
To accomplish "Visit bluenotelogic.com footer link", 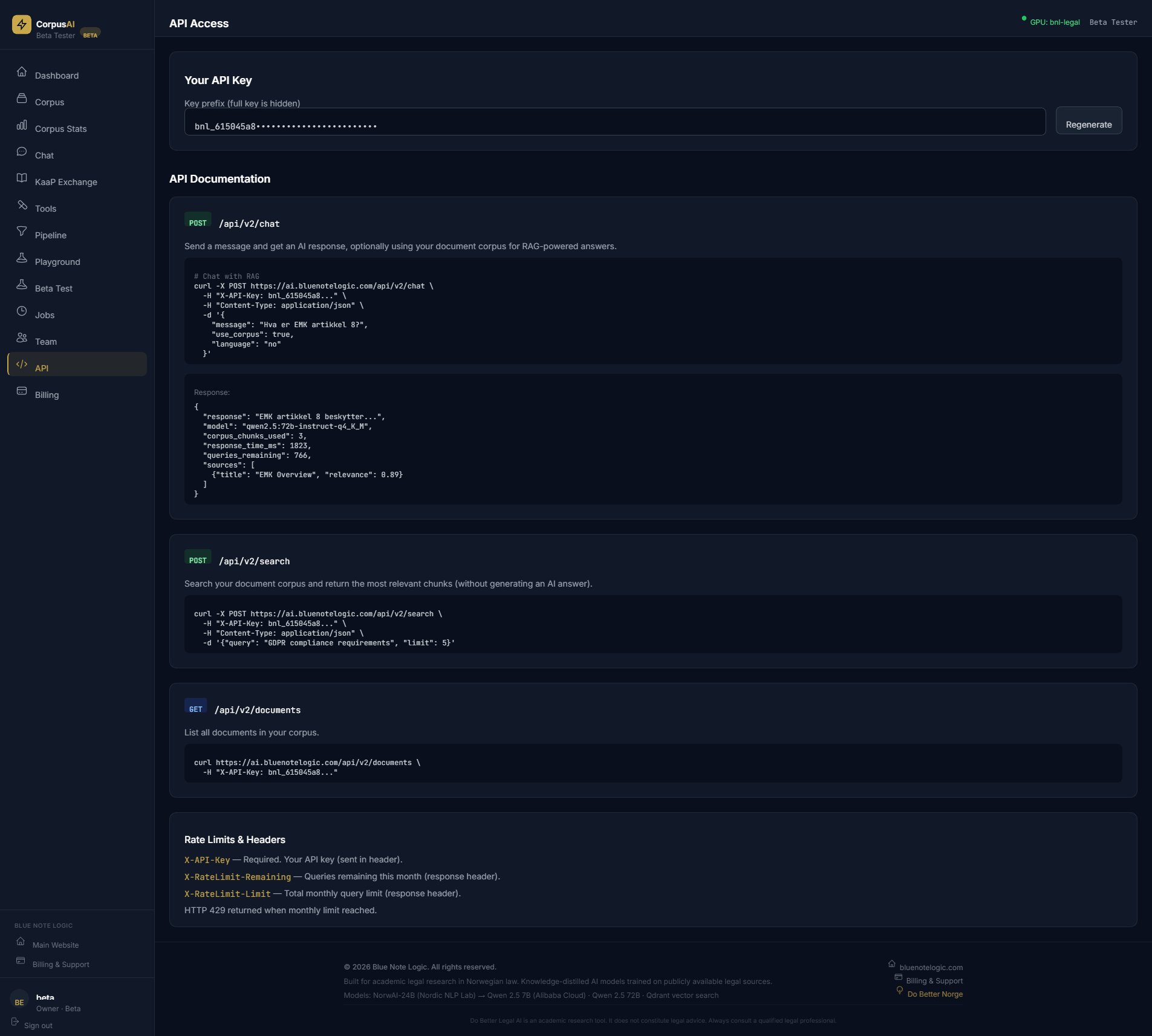I will click(x=931, y=968).
